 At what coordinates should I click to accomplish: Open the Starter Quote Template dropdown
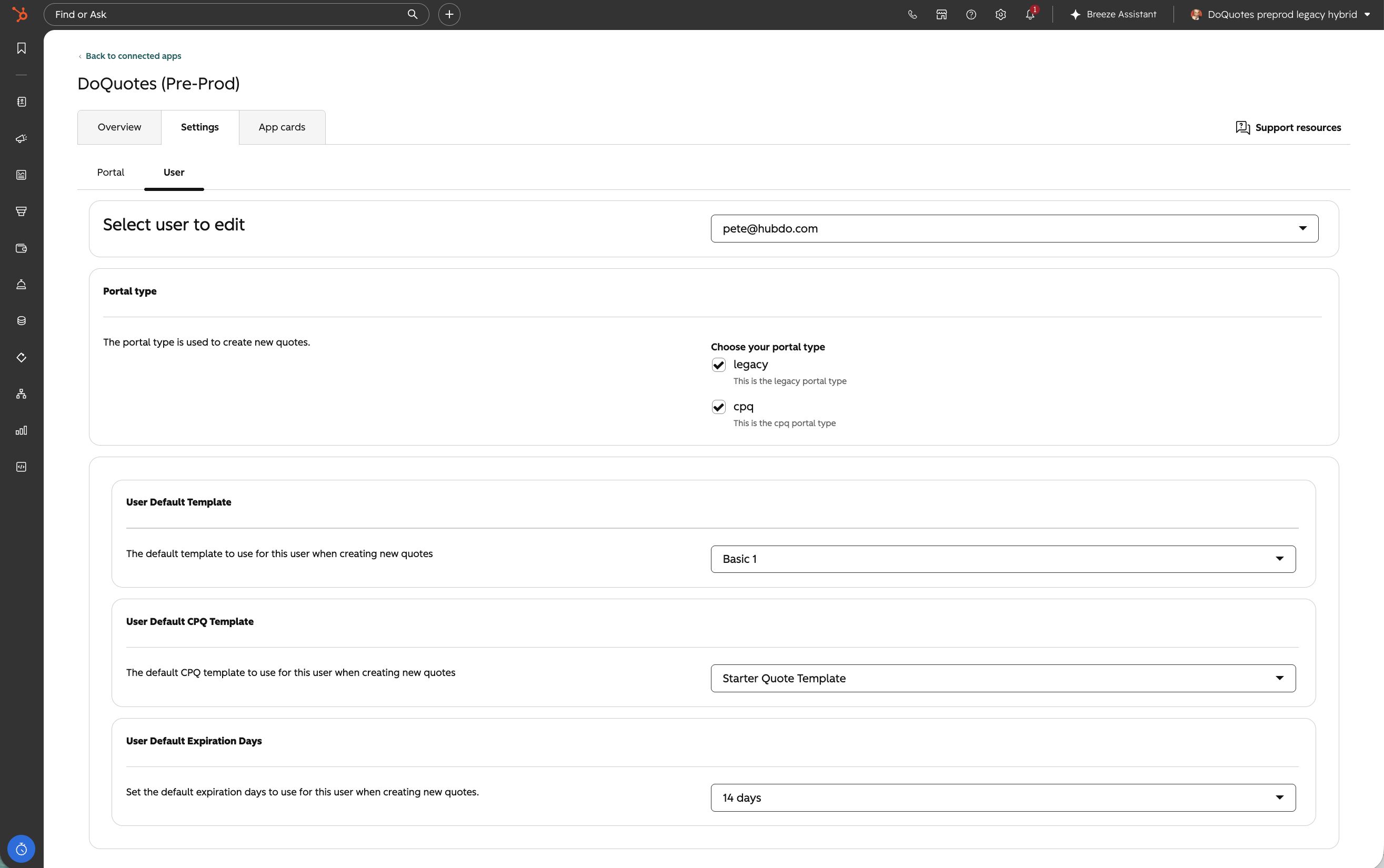[1002, 679]
